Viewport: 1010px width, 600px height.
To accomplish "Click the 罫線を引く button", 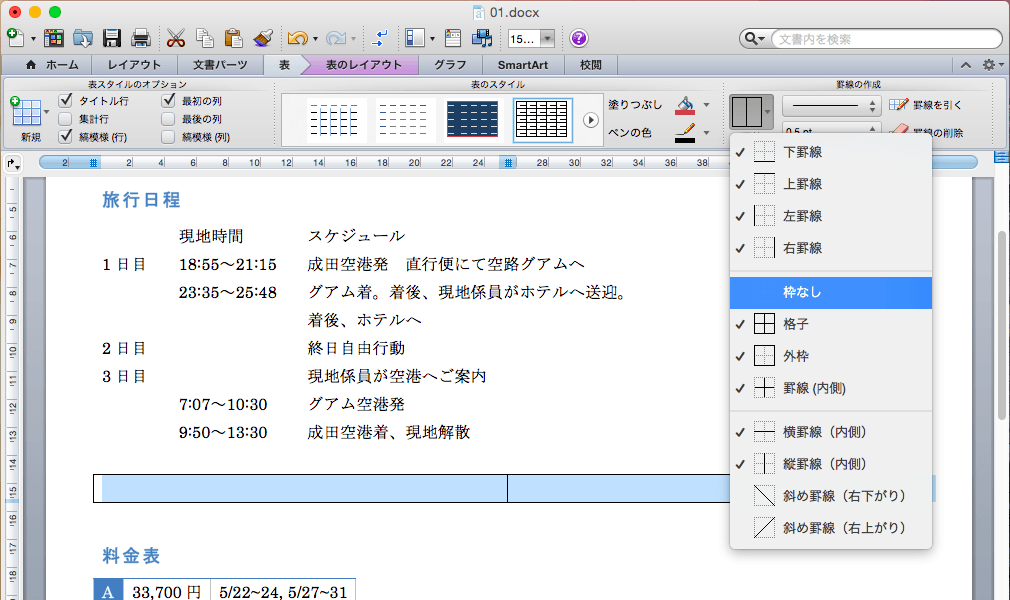I will pos(926,104).
